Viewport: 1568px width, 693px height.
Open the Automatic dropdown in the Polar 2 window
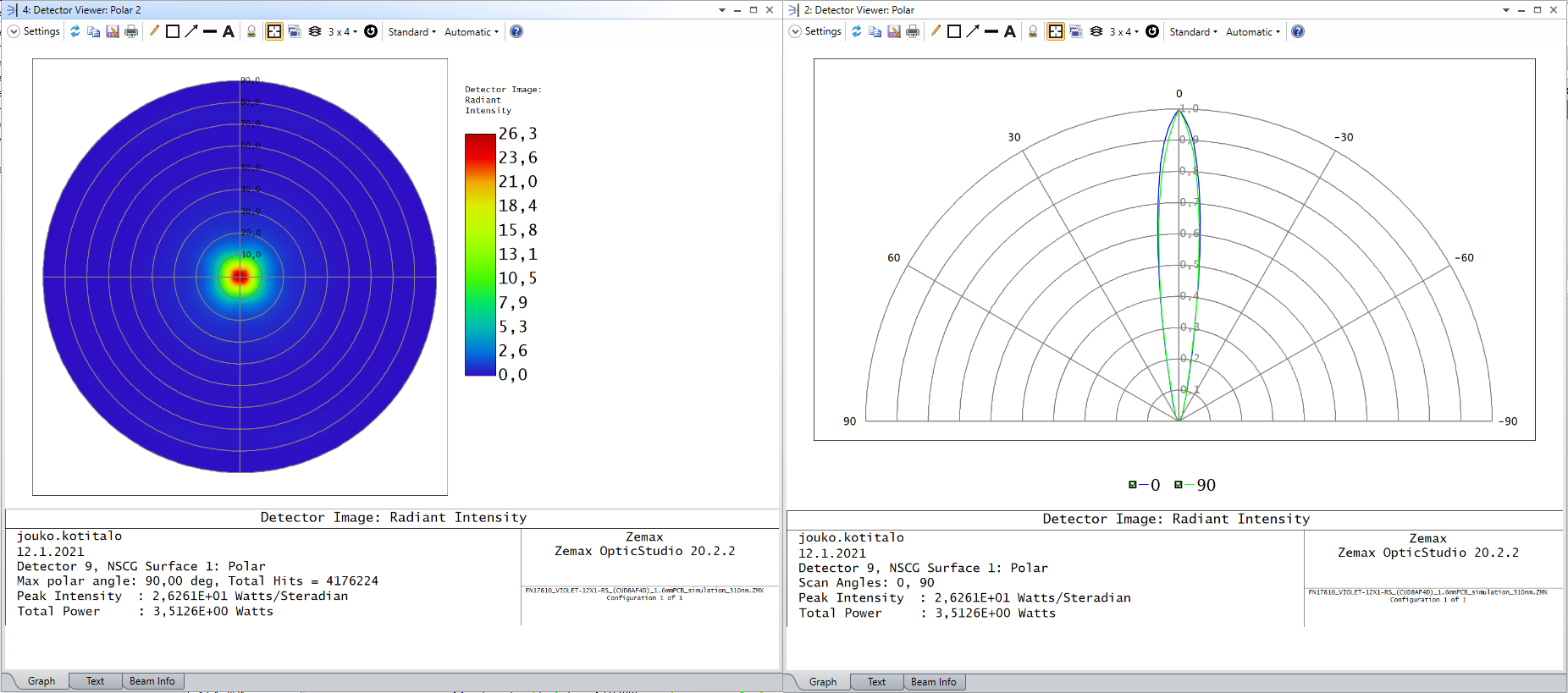point(472,31)
